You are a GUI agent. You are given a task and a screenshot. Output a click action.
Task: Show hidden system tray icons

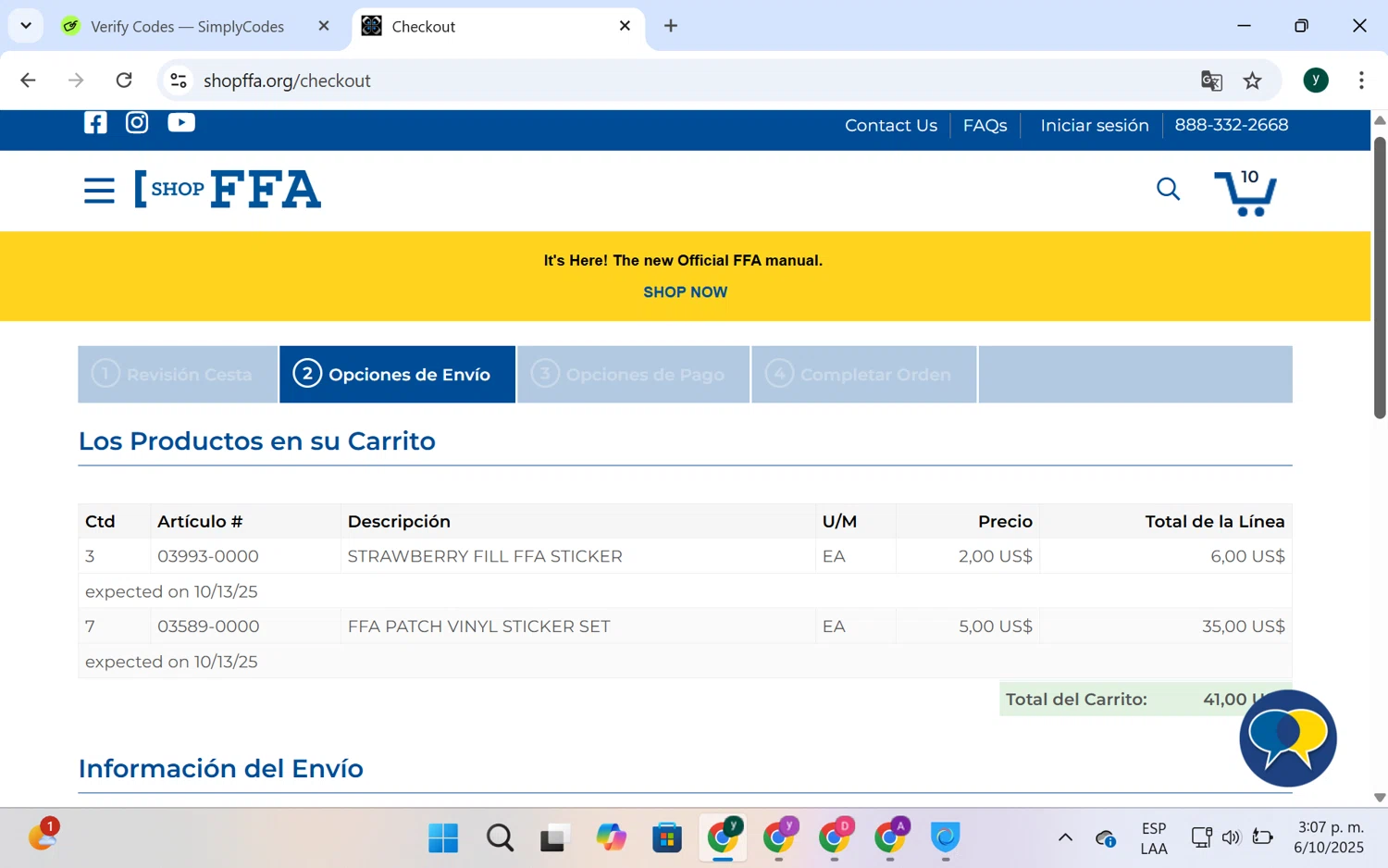tap(1065, 838)
